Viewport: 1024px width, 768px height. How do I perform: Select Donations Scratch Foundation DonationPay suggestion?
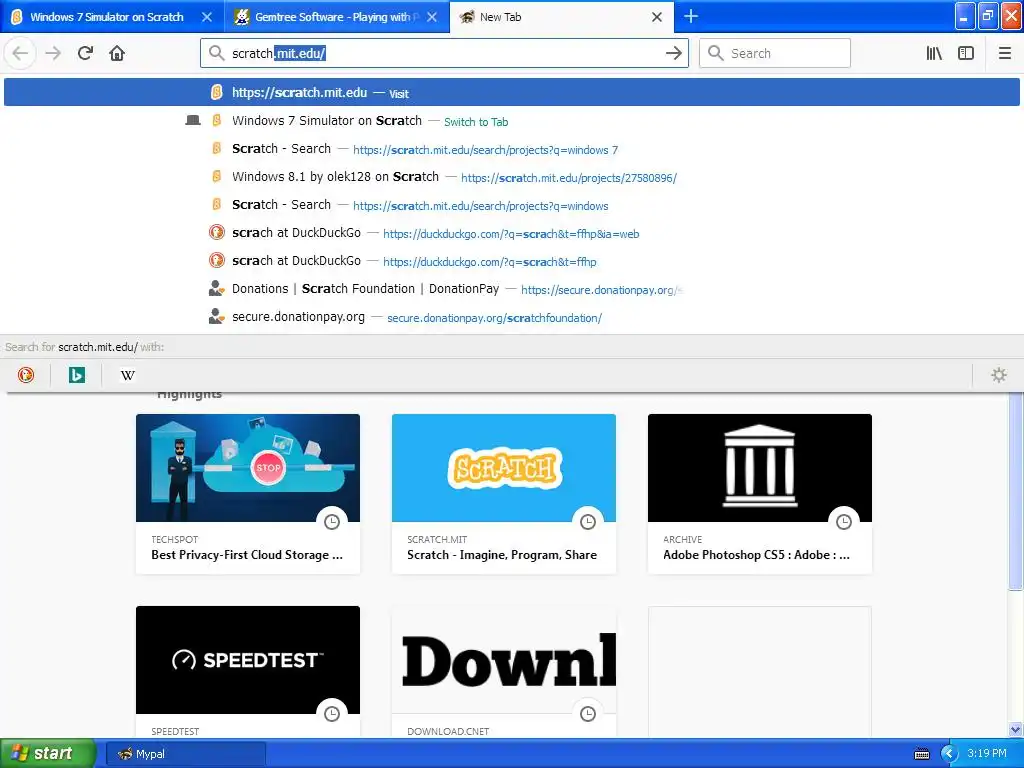point(512,289)
